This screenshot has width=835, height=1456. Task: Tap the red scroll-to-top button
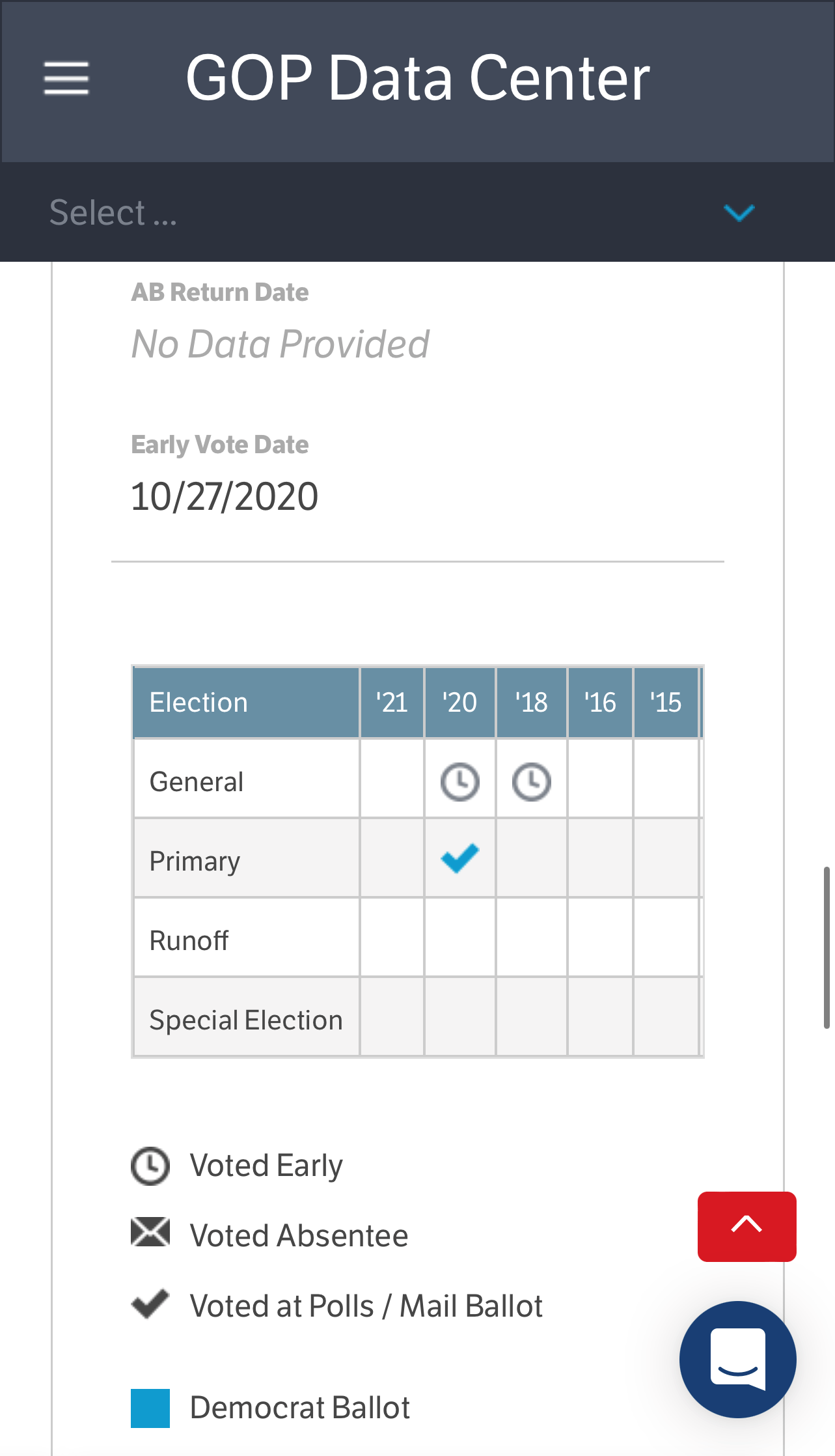click(x=746, y=1226)
